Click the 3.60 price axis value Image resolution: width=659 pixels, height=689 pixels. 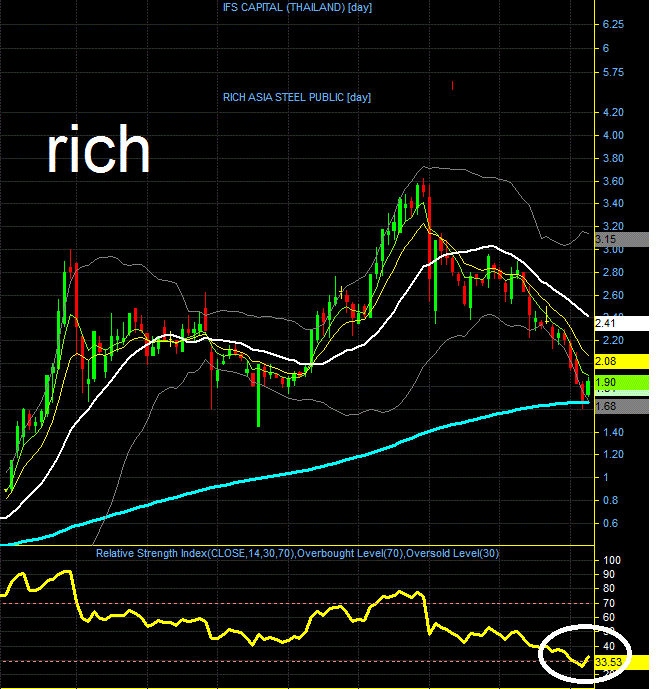click(x=613, y=181)
